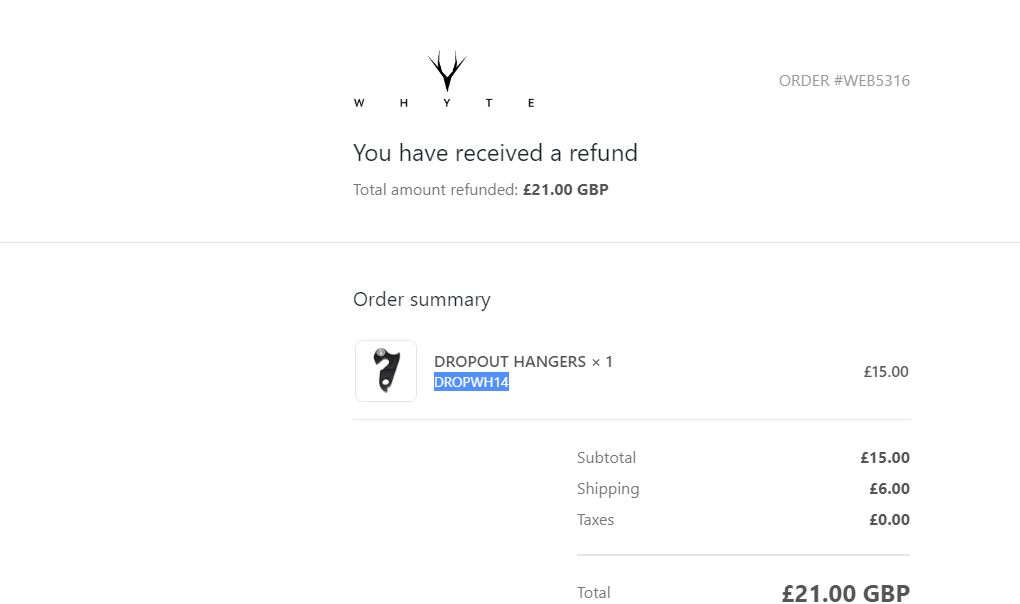Select the DROPOUT HANGERS × 1 item name

coord(523,361)
